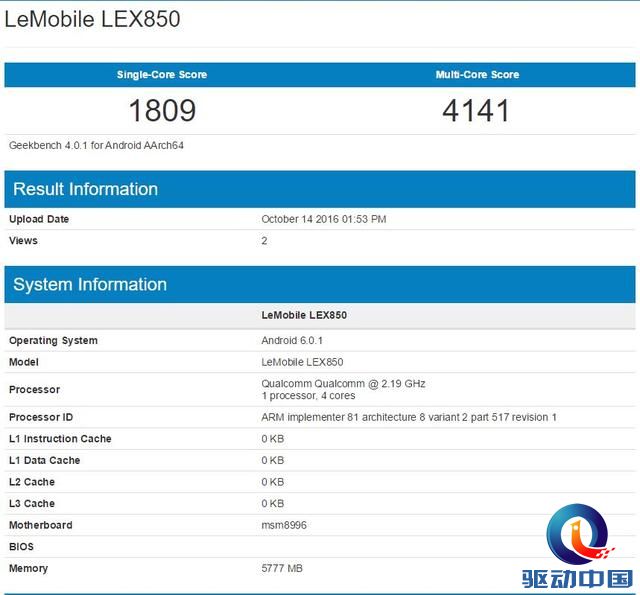The width and height of the screenshot is (640, 595).
Task: Select the Multi-Core Score header
Action: point(478,75)
